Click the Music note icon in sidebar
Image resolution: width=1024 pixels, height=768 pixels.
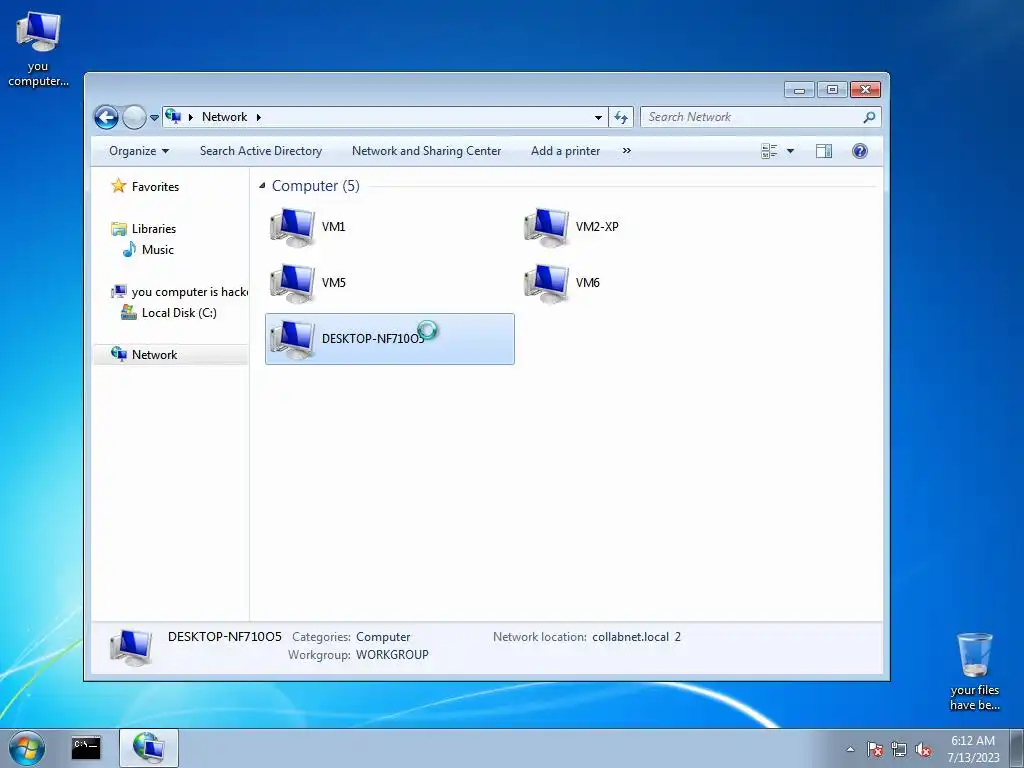pyautogui.click(x=129, y=249)
